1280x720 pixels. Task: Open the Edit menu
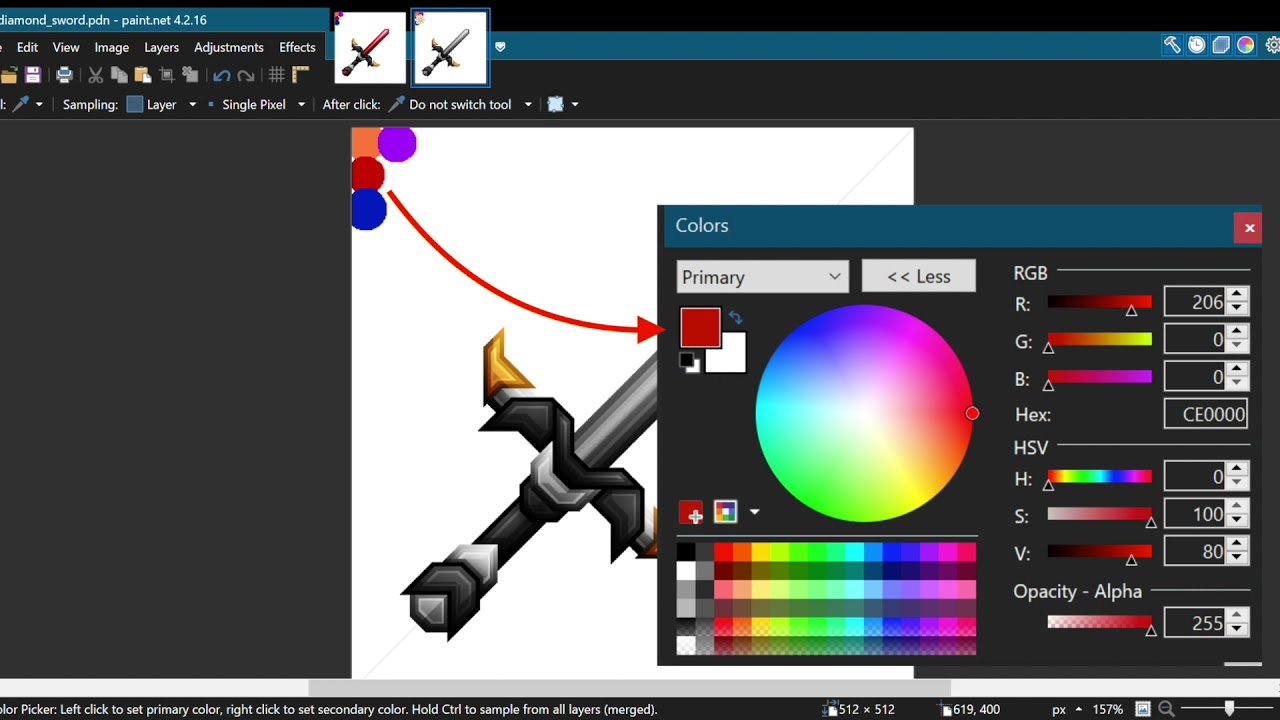click(27, 47)
